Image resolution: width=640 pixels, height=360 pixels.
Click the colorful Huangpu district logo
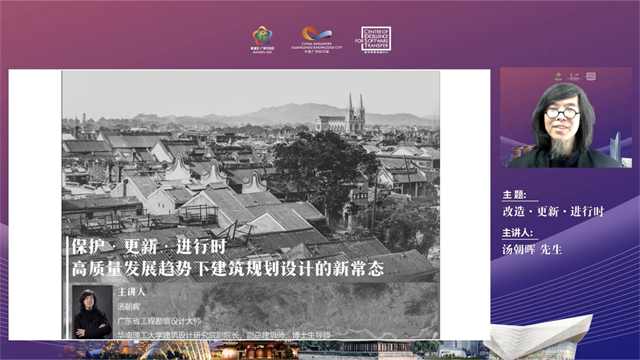coord(262,40)
